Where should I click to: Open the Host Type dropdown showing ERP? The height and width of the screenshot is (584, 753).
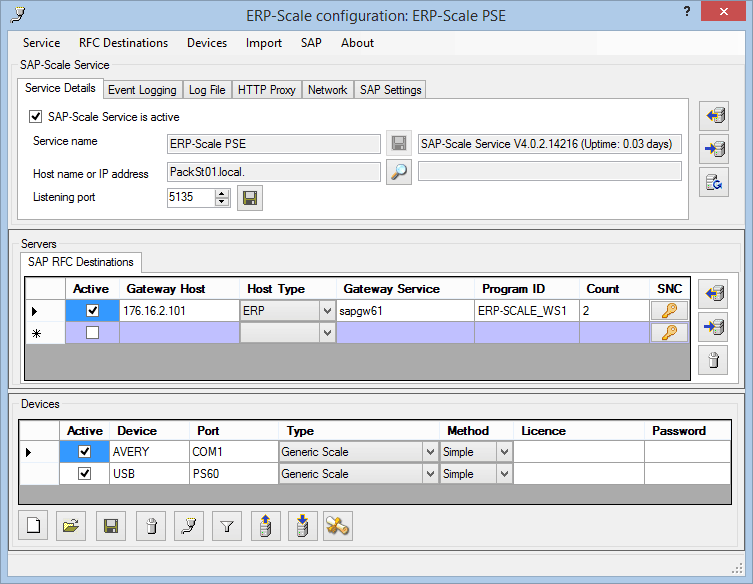pos(327,311)
